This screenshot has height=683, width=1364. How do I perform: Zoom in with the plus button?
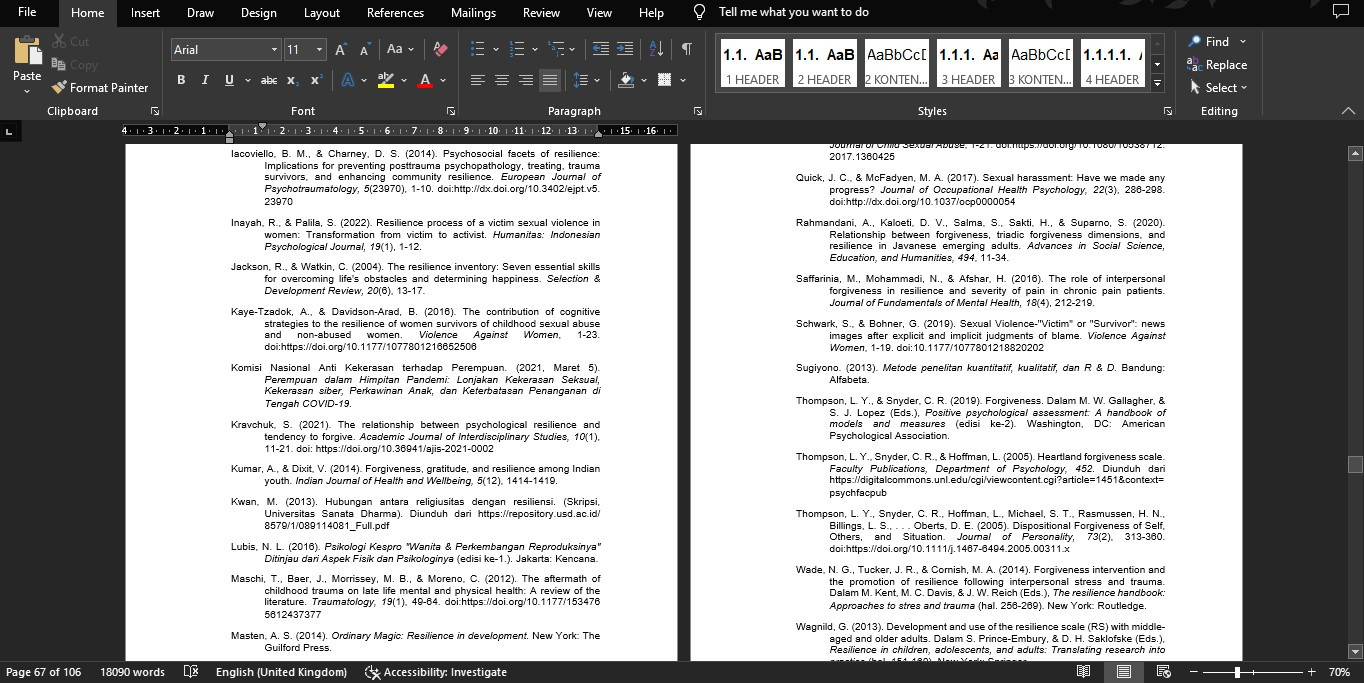[1312, 672]
